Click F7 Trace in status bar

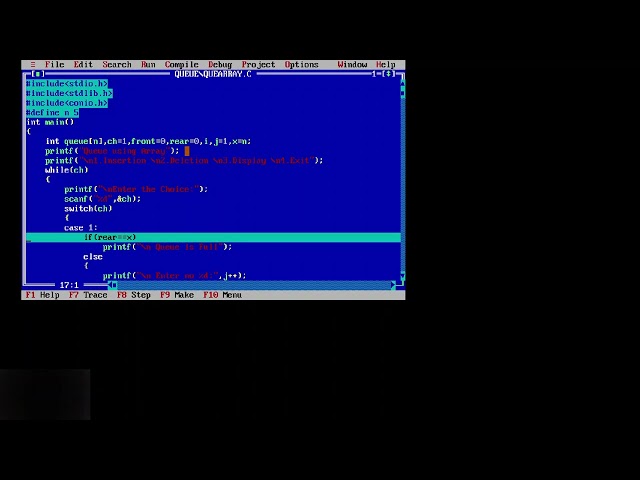(88, 295)
